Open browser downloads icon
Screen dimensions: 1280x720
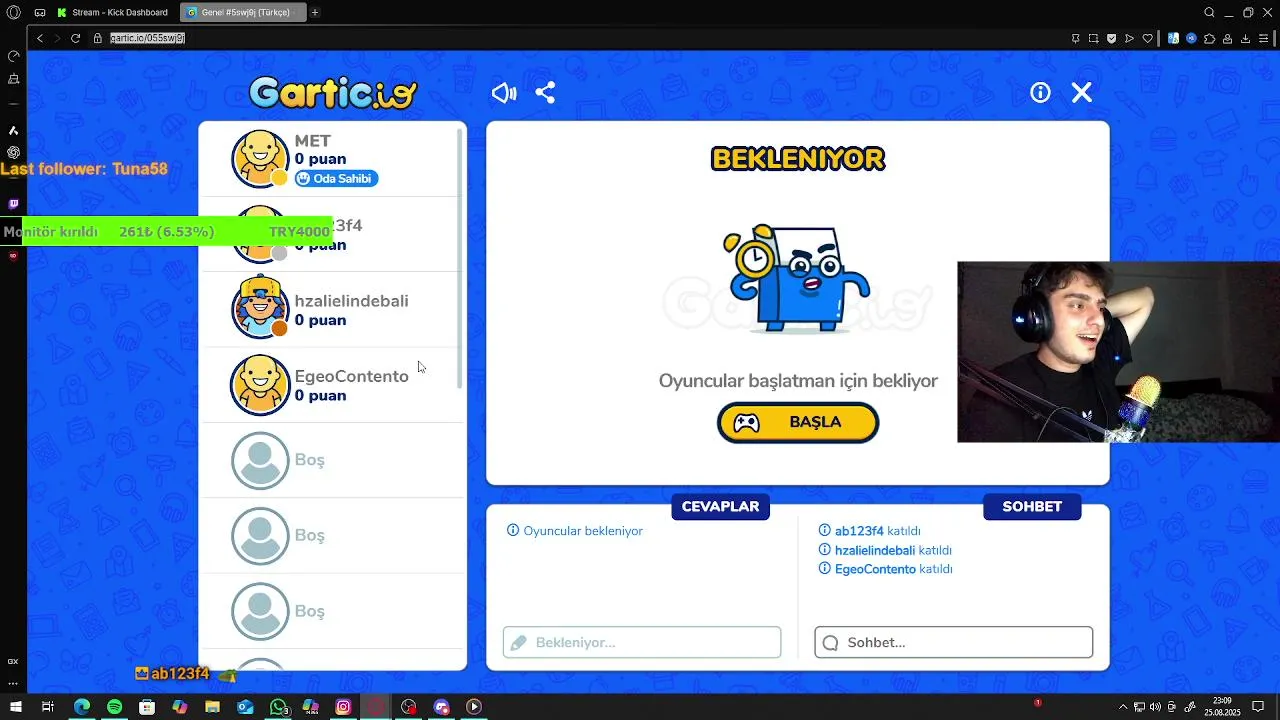(1245, 38)
